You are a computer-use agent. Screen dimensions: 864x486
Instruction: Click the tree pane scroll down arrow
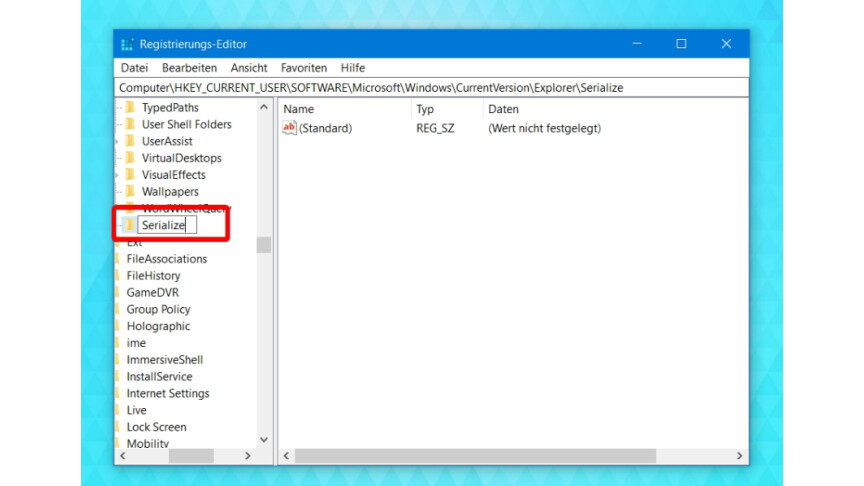(264, 440)
